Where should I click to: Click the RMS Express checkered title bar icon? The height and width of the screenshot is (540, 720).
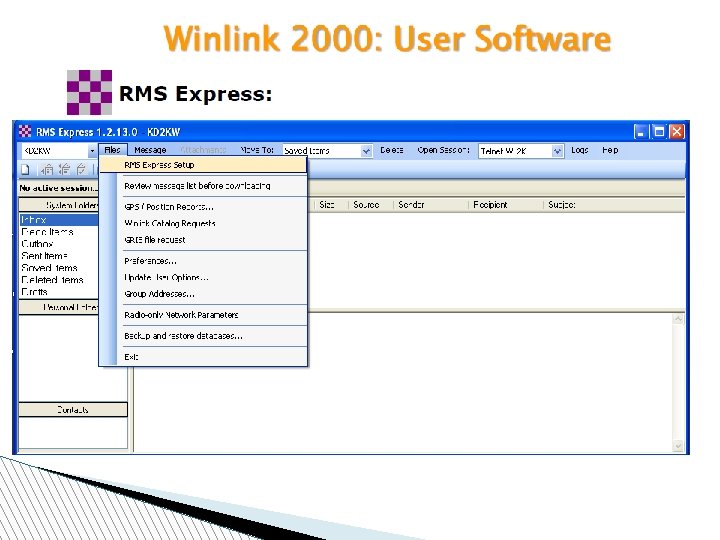click(25, 132)
